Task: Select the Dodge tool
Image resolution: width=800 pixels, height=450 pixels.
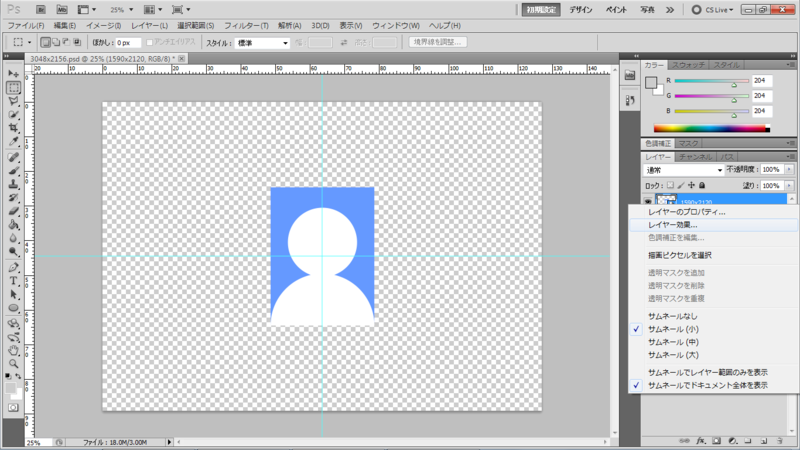Action: click(x=13, y=252)
